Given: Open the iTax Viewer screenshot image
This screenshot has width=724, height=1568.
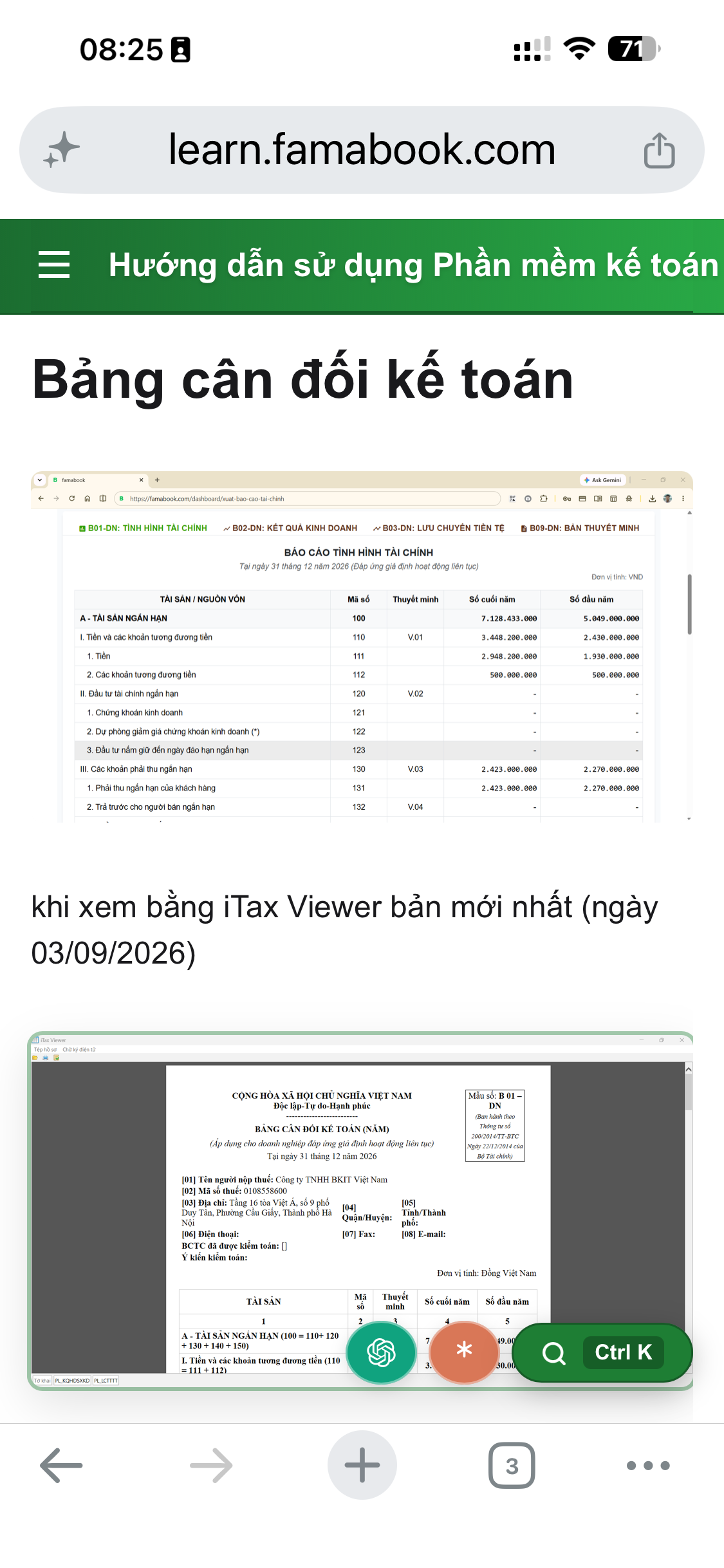Looking at the screenshot, I should coord(360,1211).
